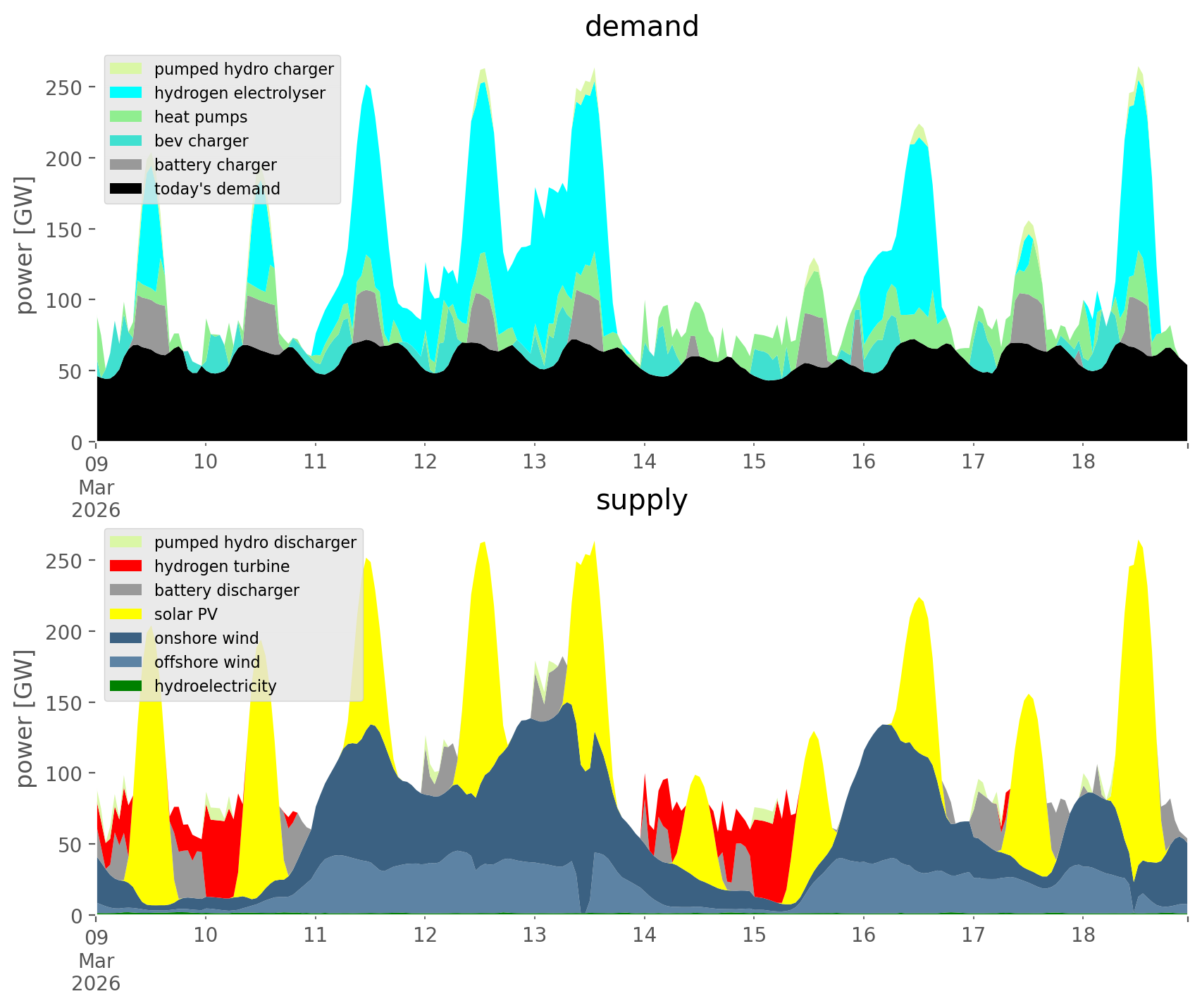Click the green hydroelectricity legend swatch
This screenshot has width=1202, height=1008.
pos(126,686)
